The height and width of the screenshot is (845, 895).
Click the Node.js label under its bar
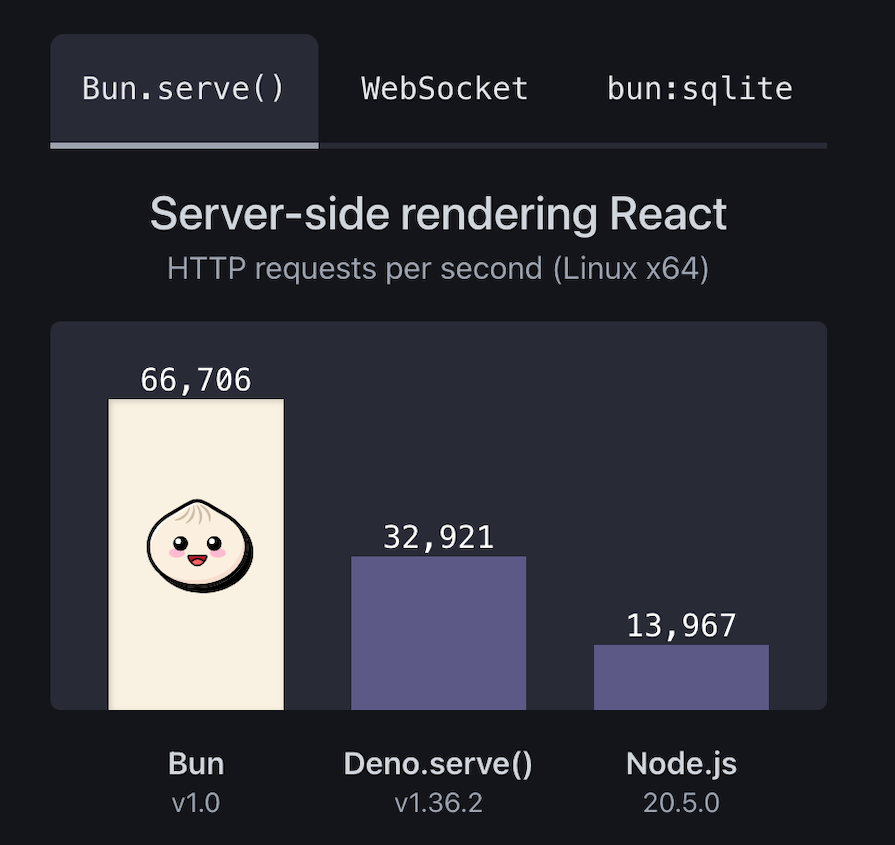(681, 763)
